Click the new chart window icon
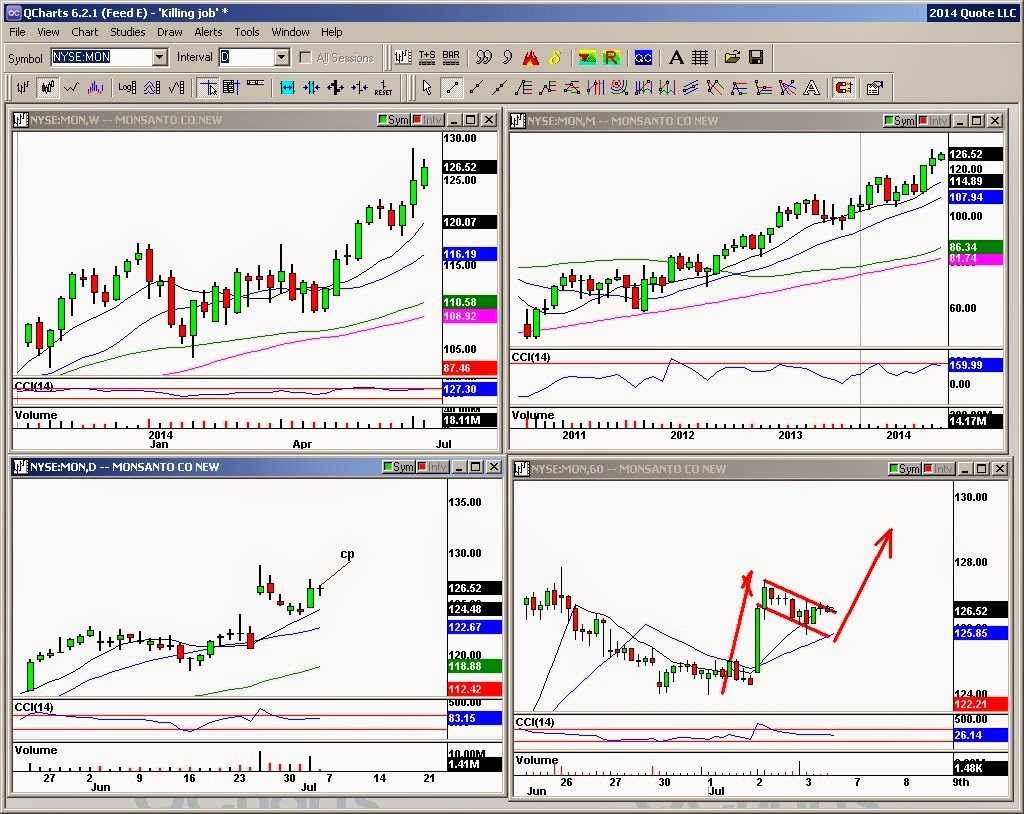Screen dimensions: 1024x814 [403, 57]
